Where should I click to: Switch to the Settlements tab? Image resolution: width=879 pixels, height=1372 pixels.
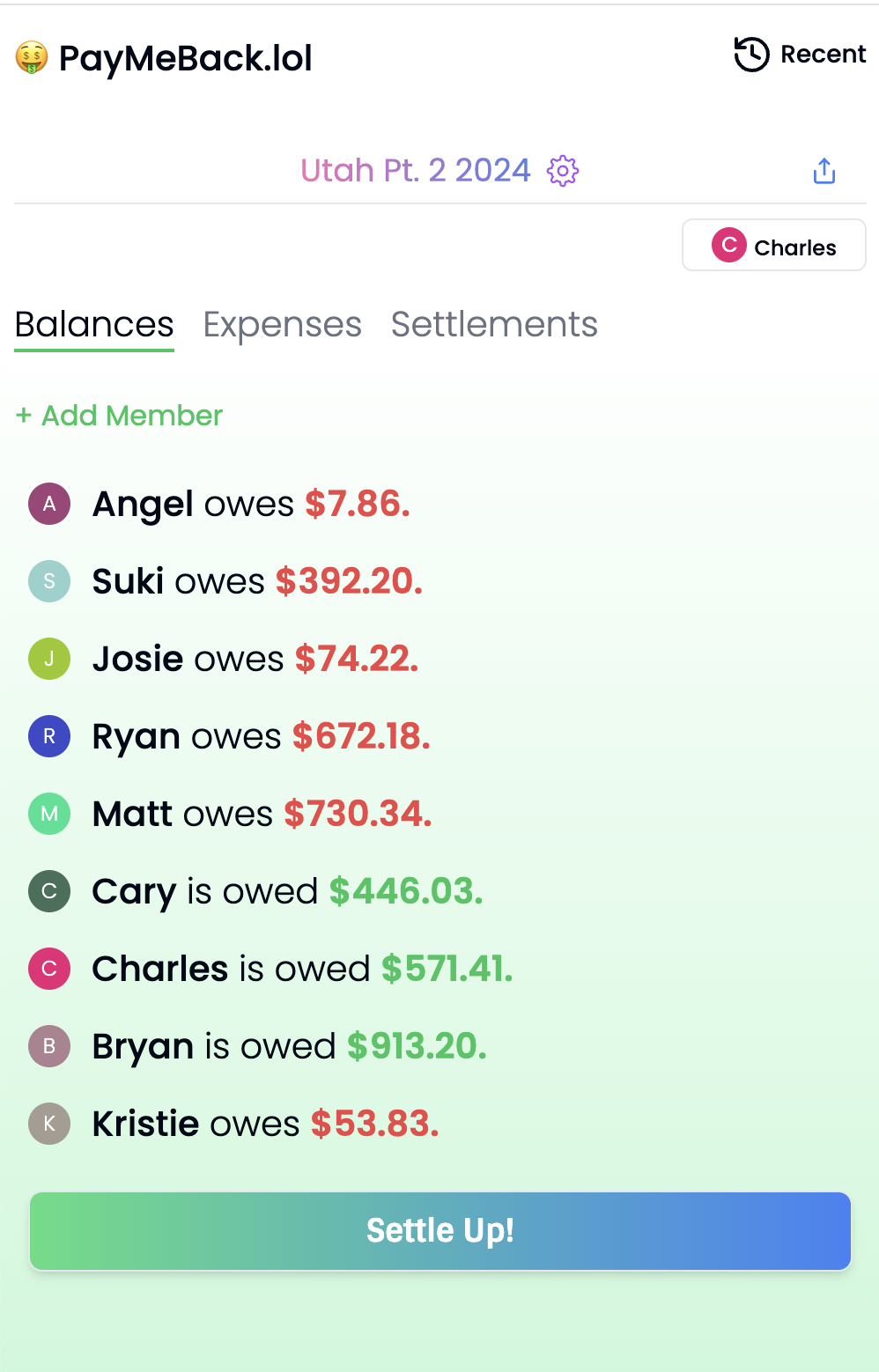[x=494, y=325]
